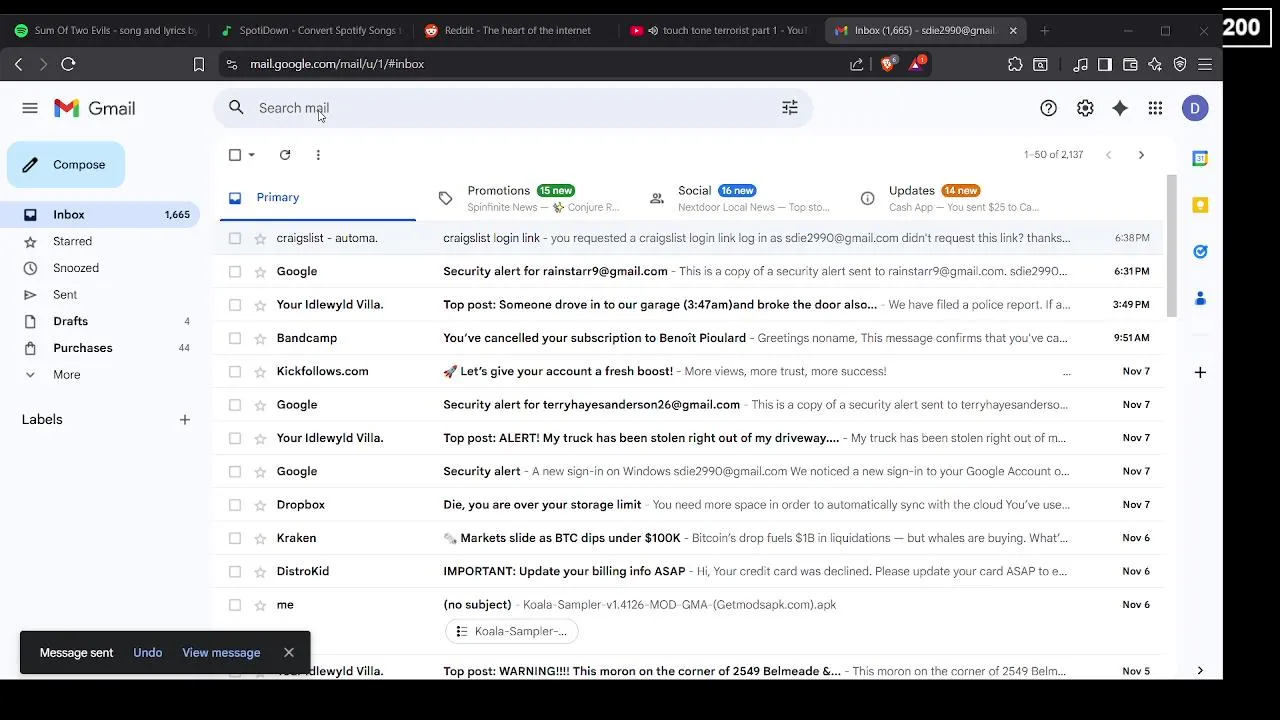Click View message link

tap(221, 653)
